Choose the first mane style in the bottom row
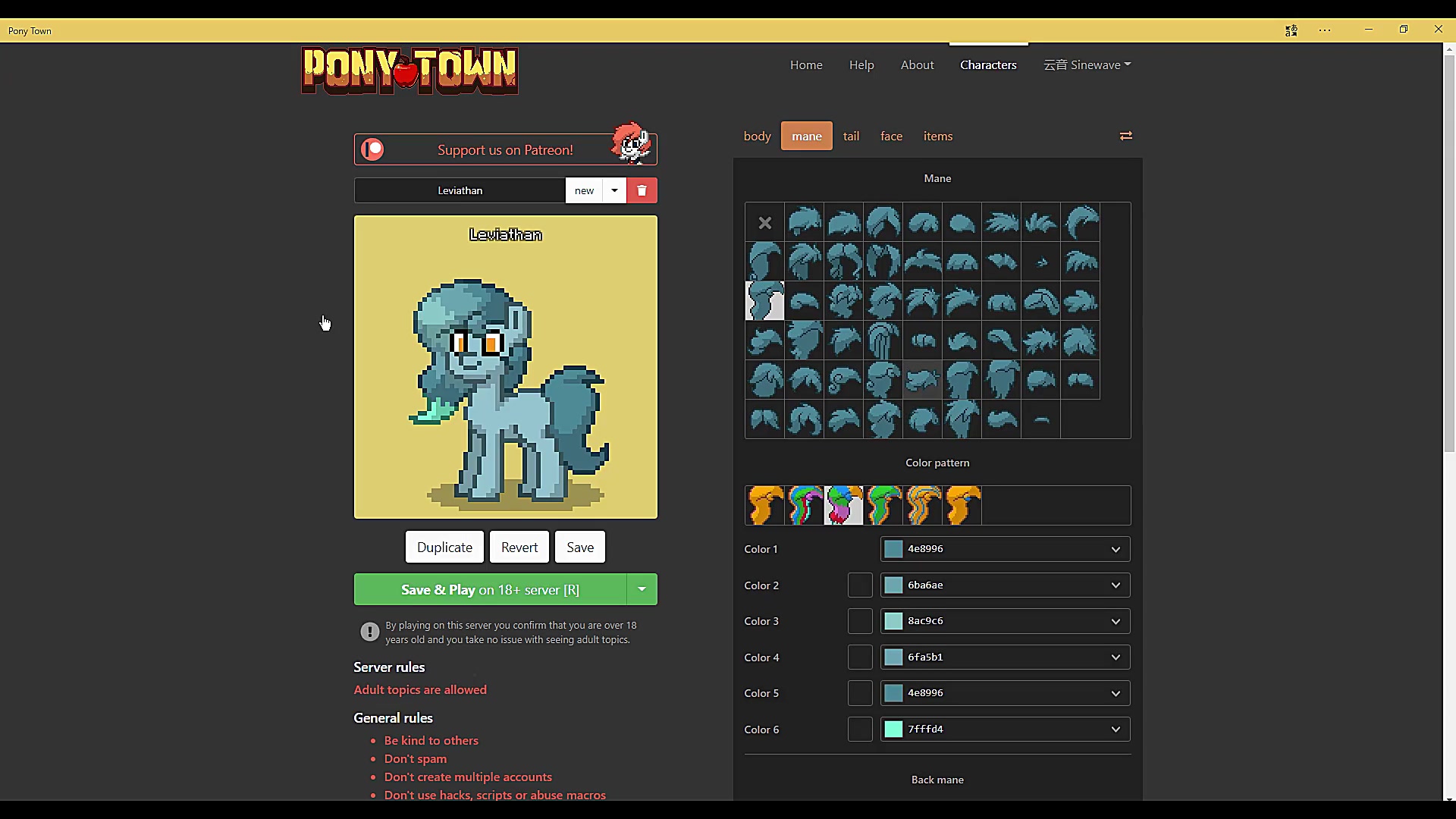1456x819 pixels. click(764, 419)
